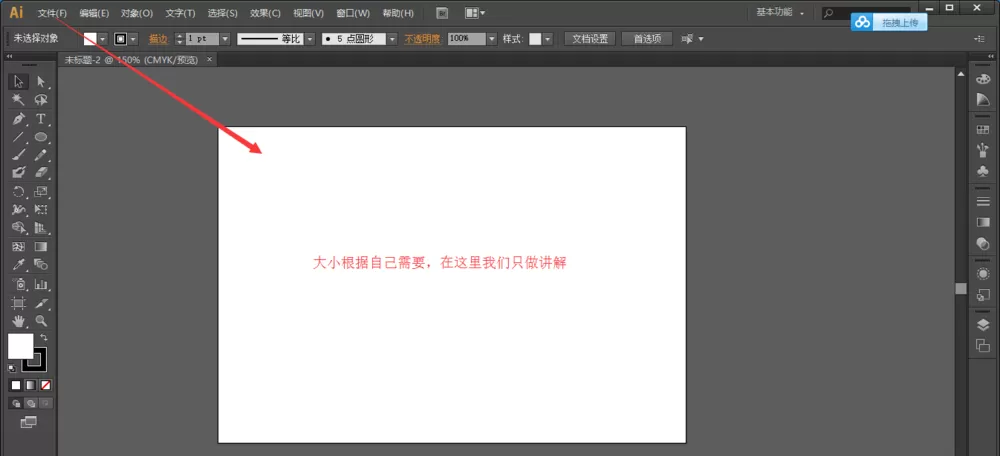The image size is (1000, 456).
Task: Select the Lasso tool
Action: (x=41, y=100)
